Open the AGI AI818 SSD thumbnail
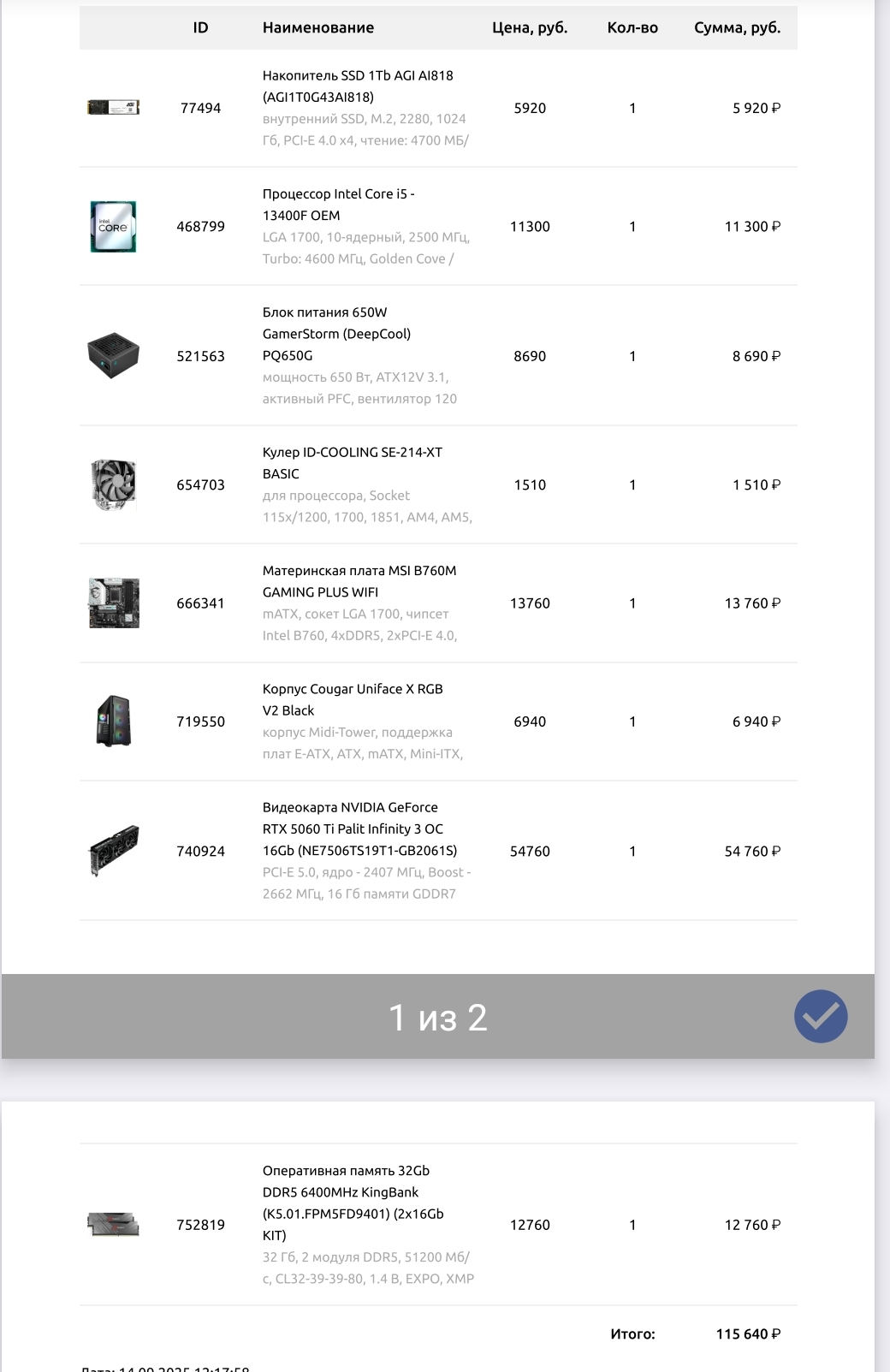 coord(114,107)
